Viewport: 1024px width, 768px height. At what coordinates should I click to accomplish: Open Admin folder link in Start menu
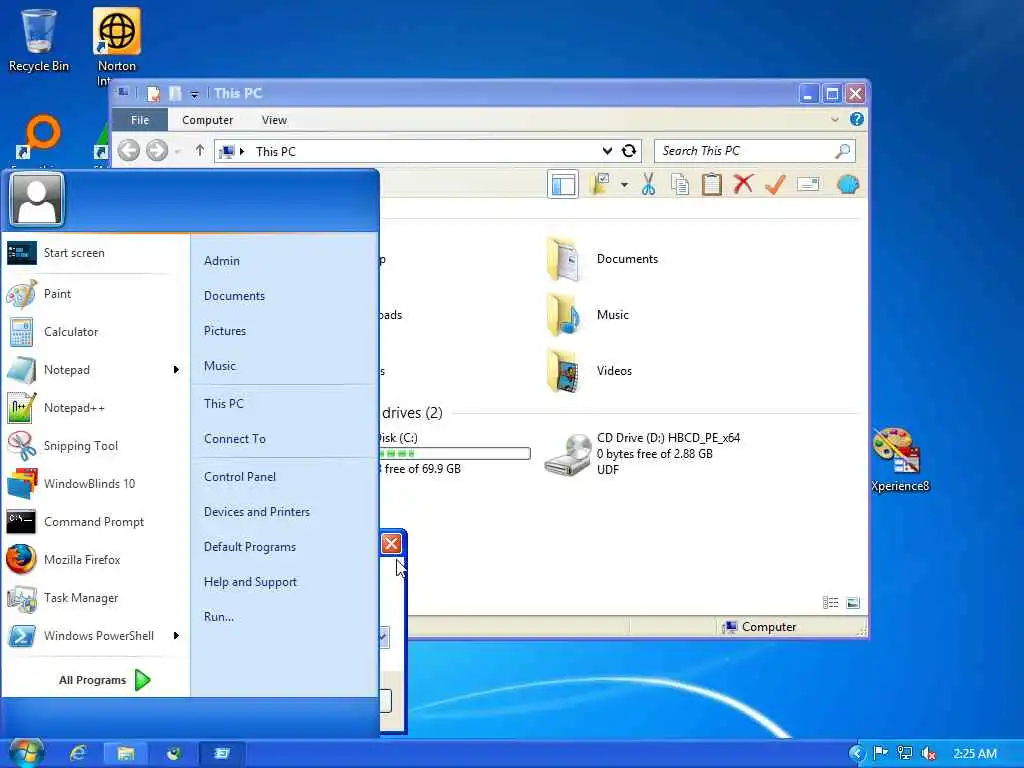pos(221,261)
